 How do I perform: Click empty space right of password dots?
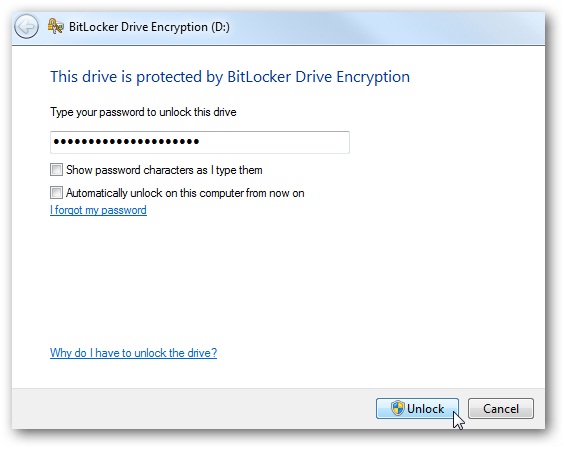(274, 142)
